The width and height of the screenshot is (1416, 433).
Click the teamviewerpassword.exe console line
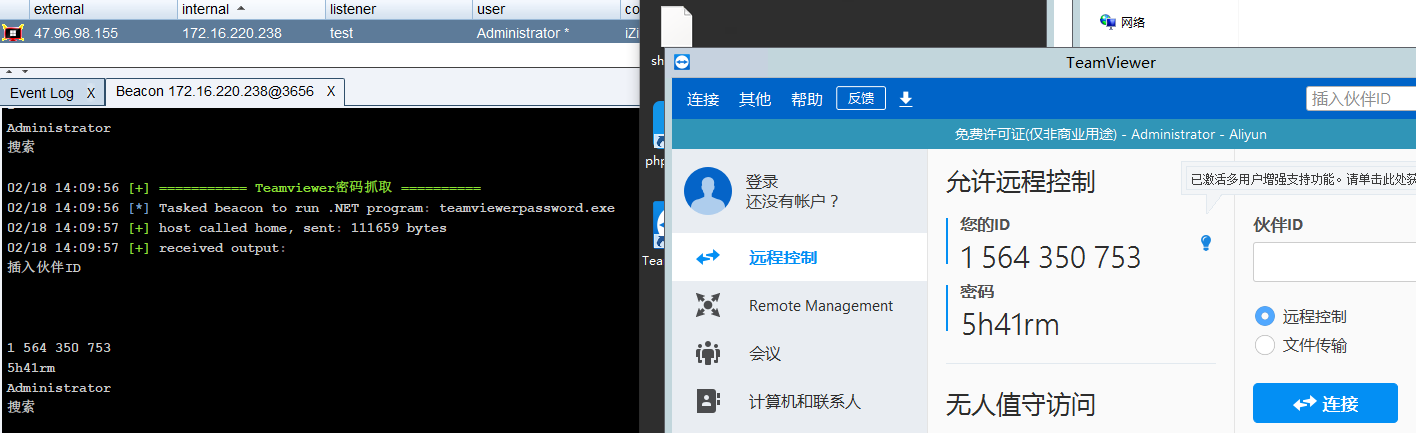[310, 208]
